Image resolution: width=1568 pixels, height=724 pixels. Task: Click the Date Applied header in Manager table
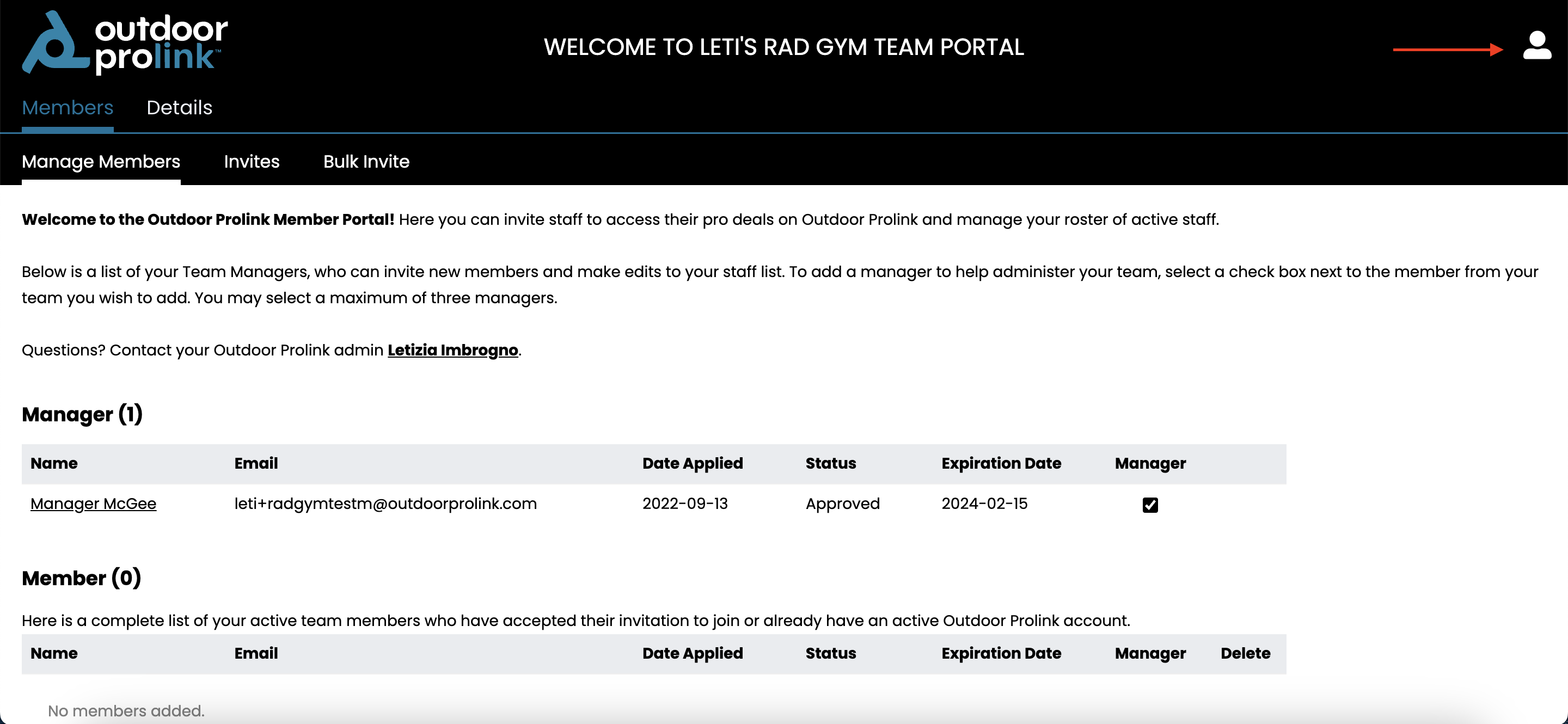[x=693, y=464]
